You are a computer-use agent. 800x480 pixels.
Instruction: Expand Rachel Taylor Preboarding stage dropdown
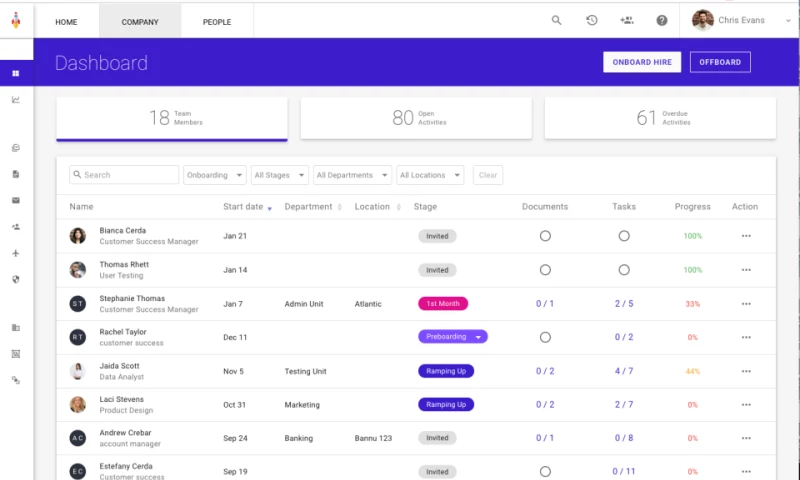[478, 337]
